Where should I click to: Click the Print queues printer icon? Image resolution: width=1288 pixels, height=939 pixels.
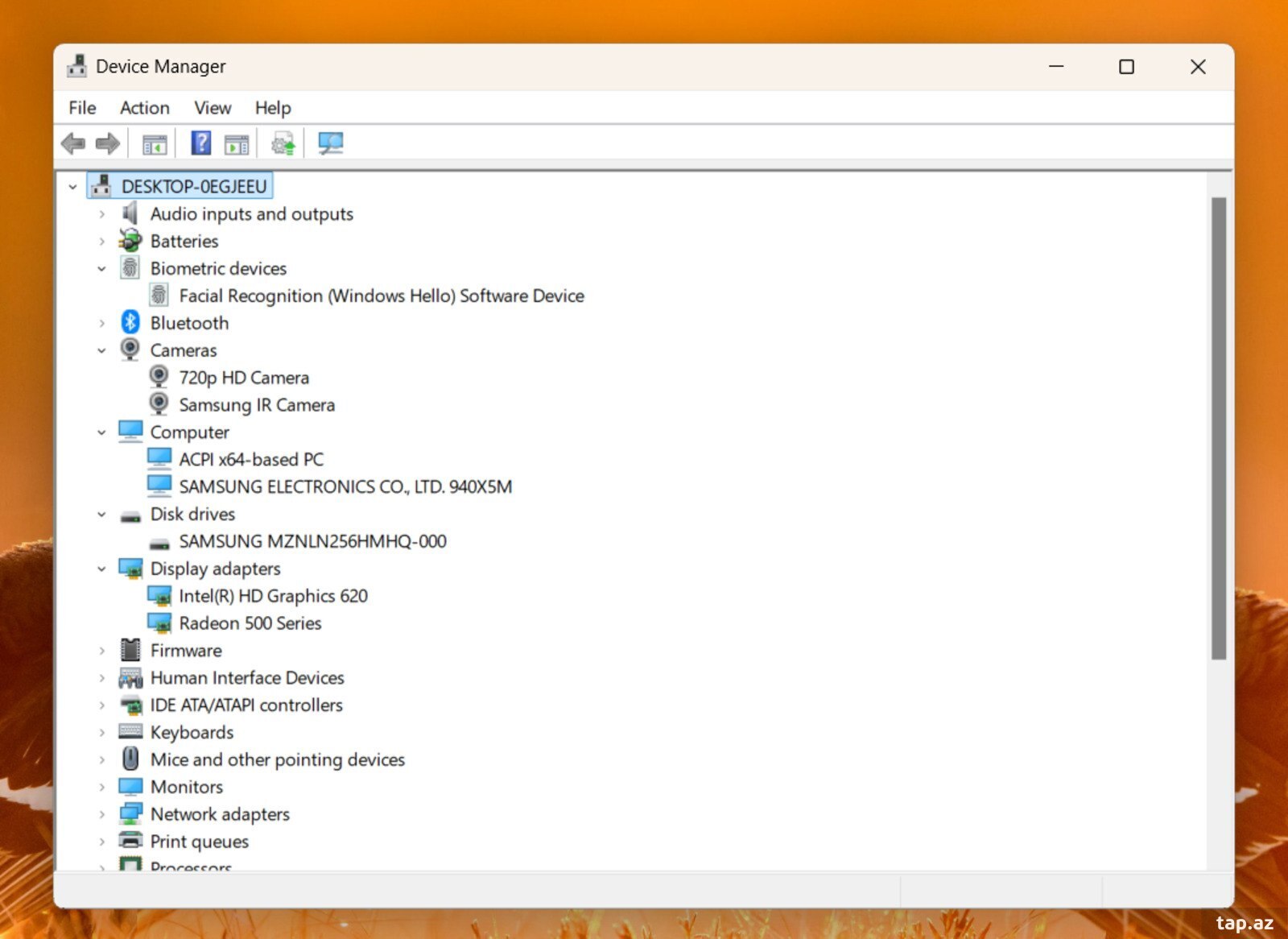point(130,841)
